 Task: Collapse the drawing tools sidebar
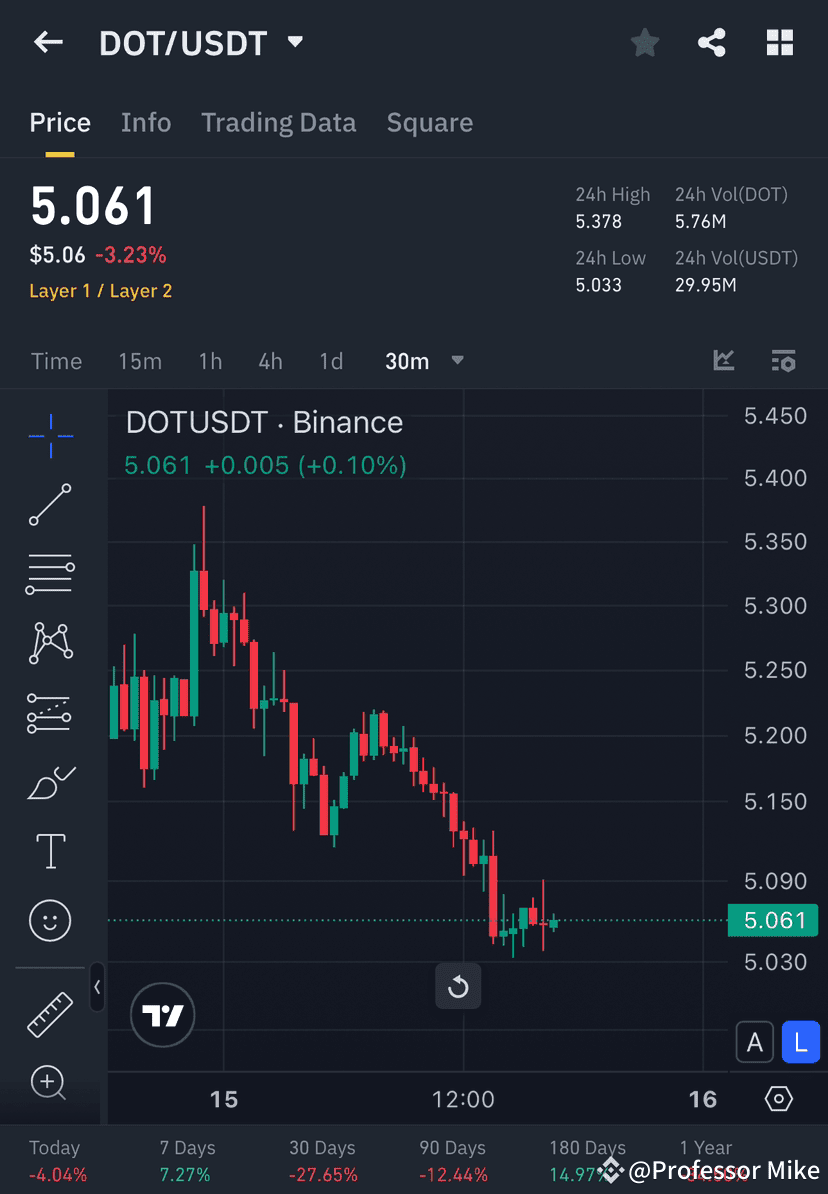[x=98, y=987]
